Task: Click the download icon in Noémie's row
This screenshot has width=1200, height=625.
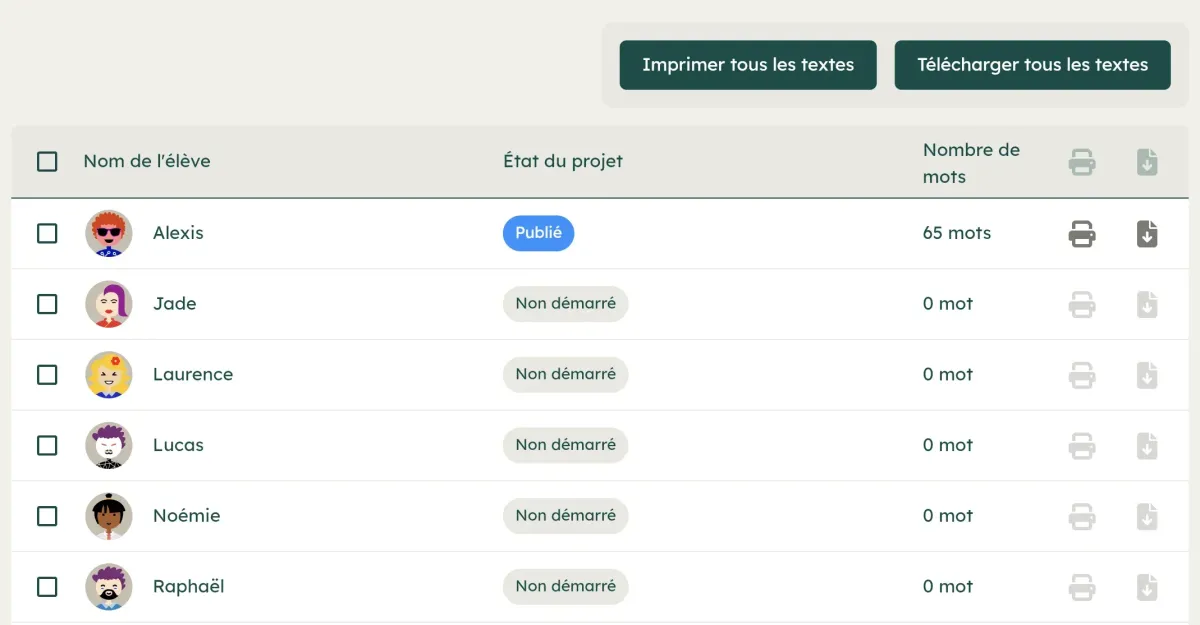Action: [x=1147, y=517]
